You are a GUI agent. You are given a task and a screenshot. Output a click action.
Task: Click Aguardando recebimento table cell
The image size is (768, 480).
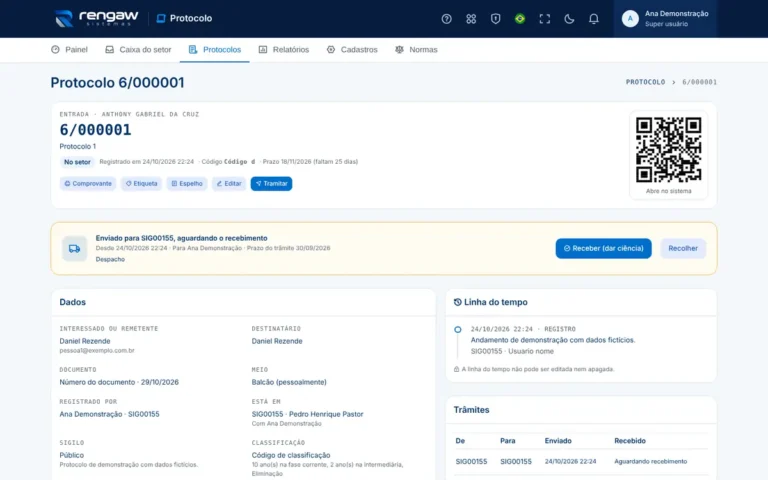650,461
